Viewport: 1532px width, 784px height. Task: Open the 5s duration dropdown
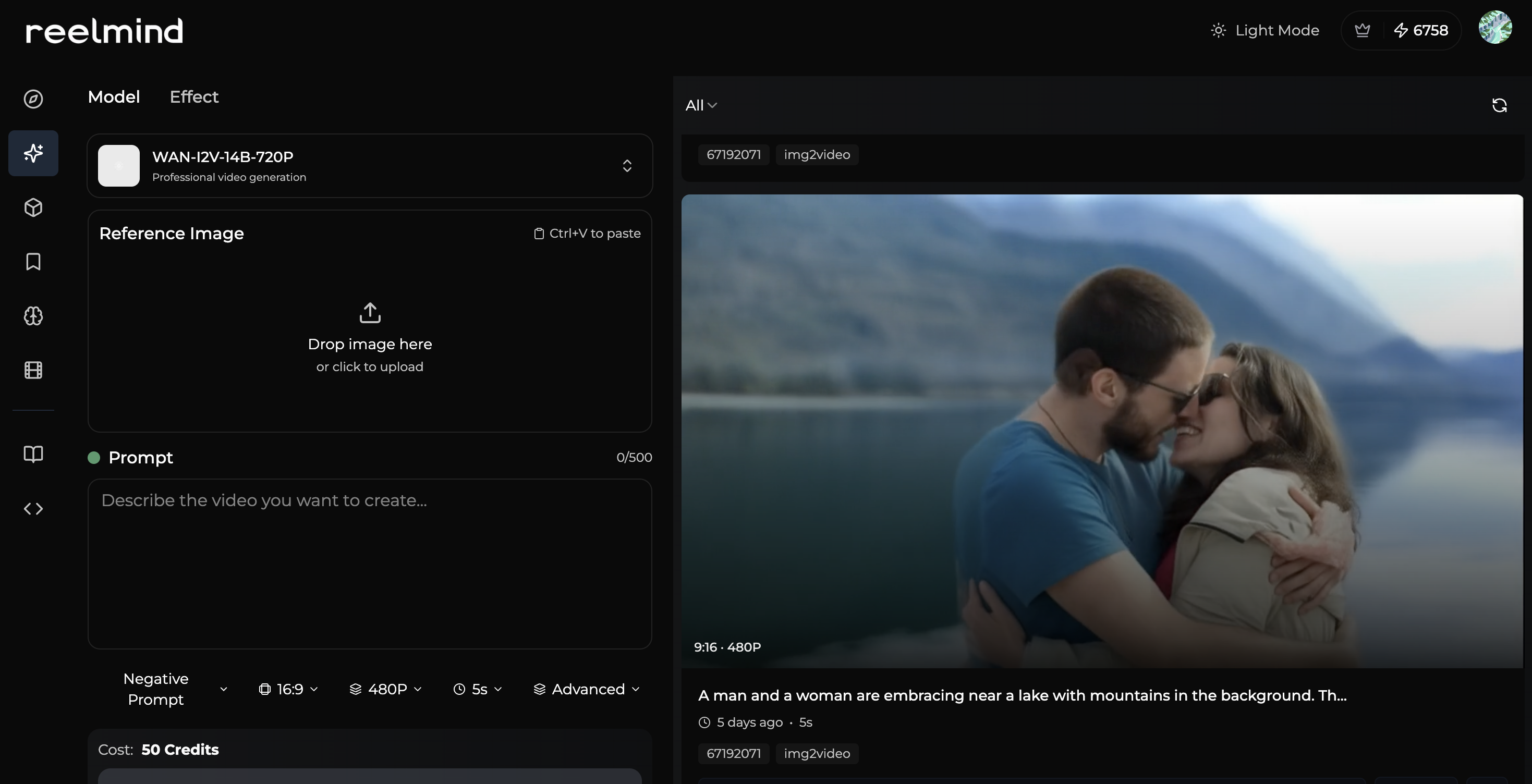[x=478, y=689]
